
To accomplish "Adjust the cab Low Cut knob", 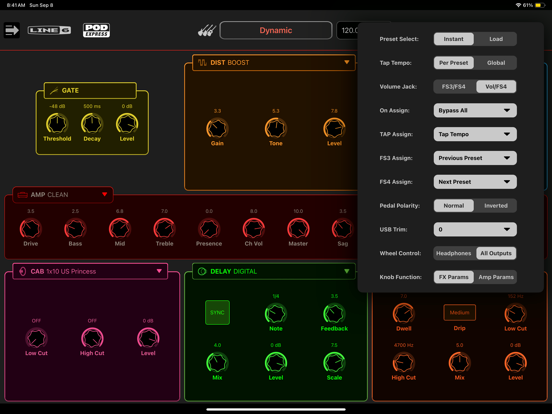I will 36,338.
